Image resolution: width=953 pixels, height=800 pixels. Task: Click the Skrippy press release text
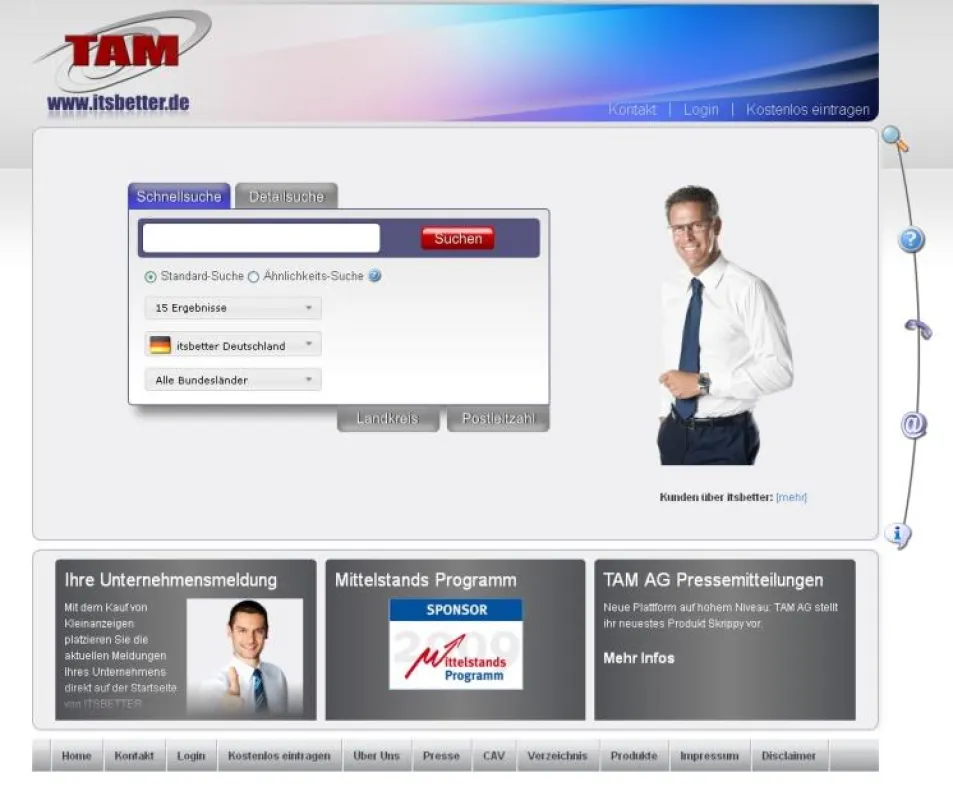pyautogui.click(x=721, y=615)
